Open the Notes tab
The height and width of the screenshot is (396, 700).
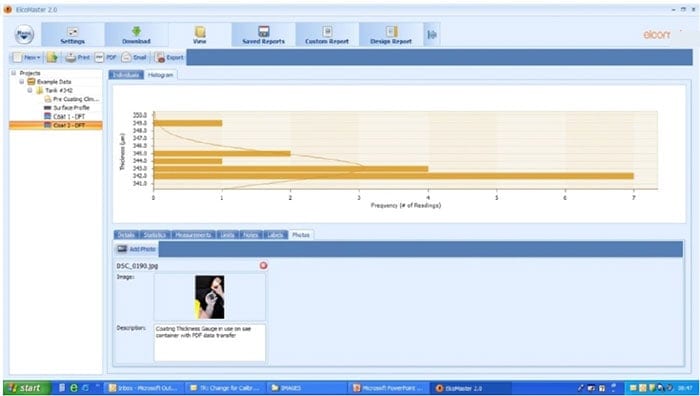point(251,235)
